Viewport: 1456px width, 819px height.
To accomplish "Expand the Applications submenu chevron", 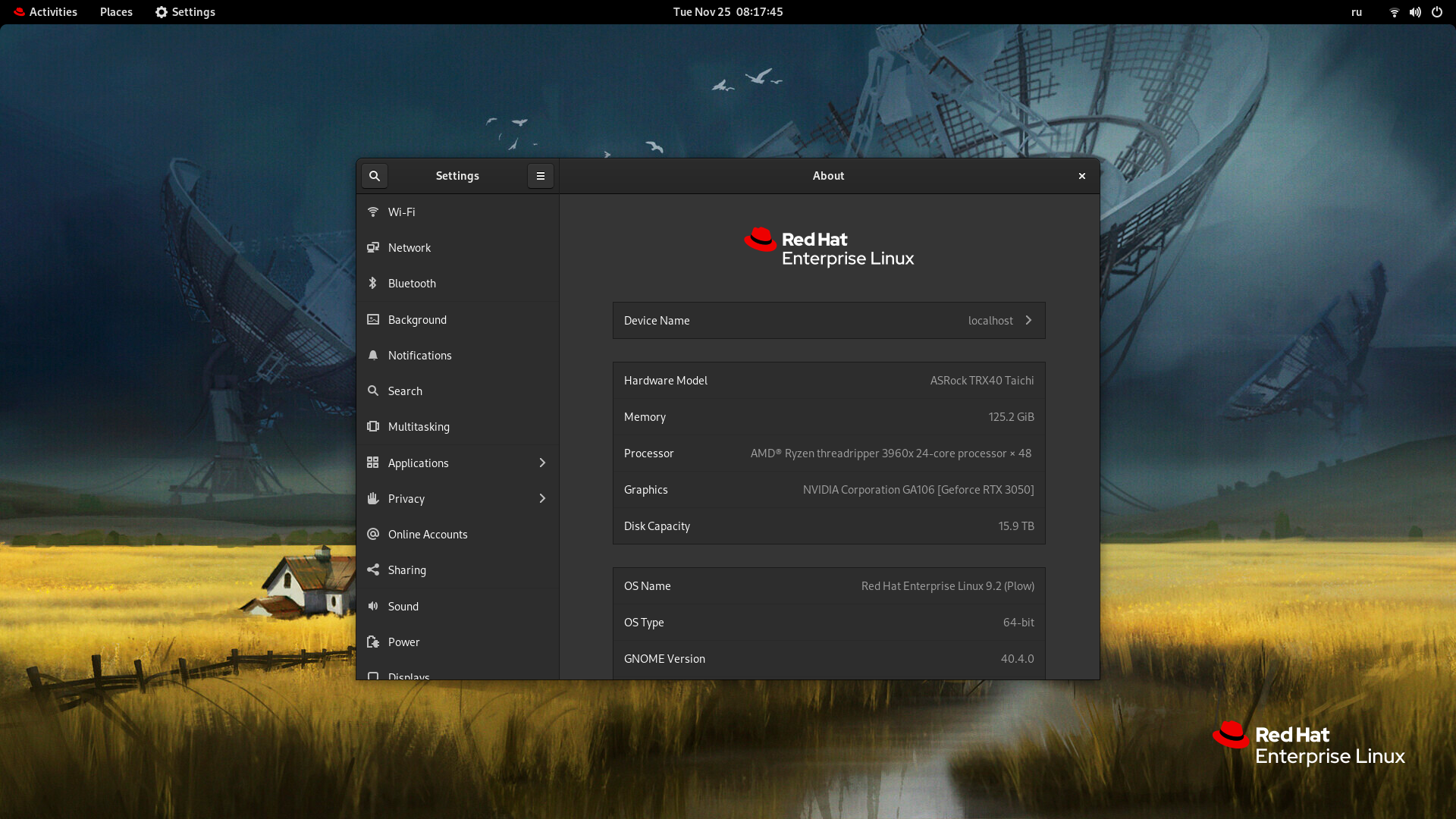I will pos(542,463).
